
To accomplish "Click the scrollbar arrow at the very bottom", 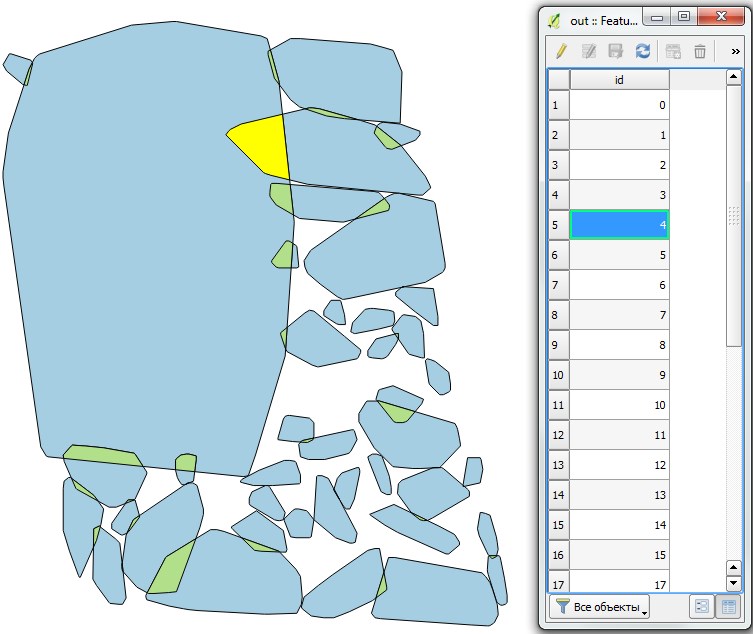I will coord(733,583).
